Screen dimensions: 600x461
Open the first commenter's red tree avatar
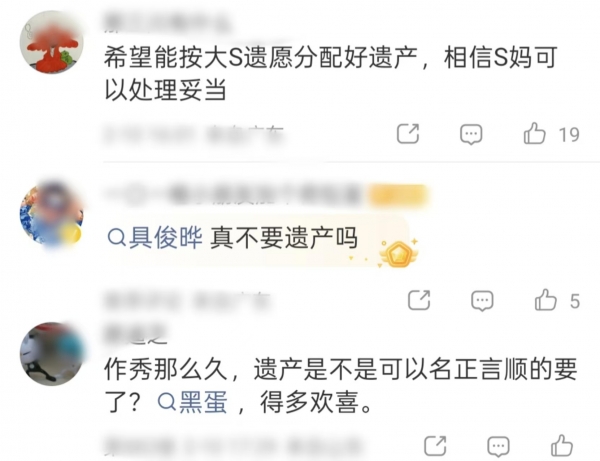(x=52, y=42)
